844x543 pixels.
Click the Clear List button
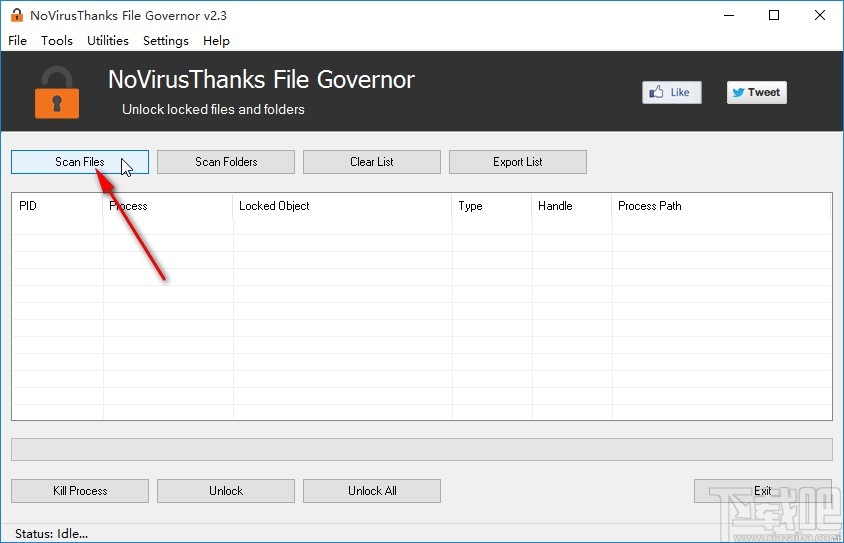[372, 162]
